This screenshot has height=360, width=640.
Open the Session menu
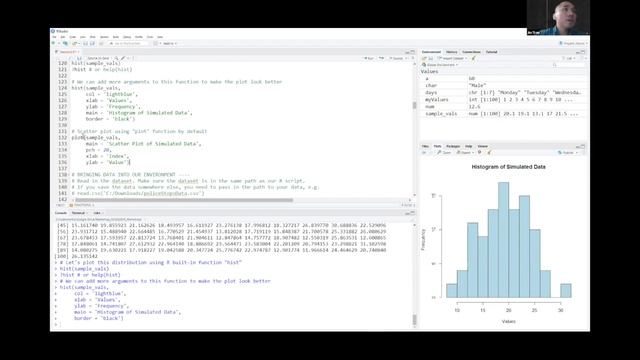[x=104, y=37]
